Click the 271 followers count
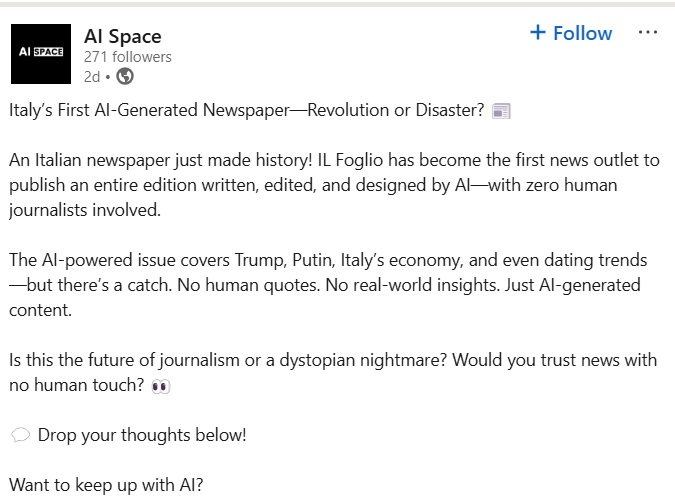Viewport: 675px width, 504px height. 127,57
